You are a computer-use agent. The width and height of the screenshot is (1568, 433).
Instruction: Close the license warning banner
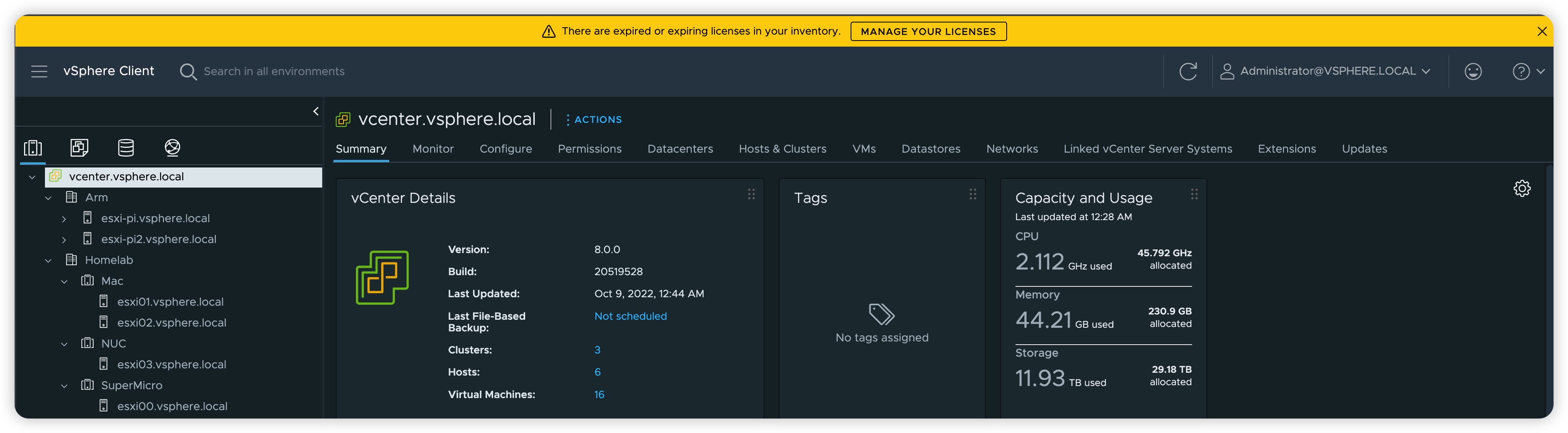1542,31
